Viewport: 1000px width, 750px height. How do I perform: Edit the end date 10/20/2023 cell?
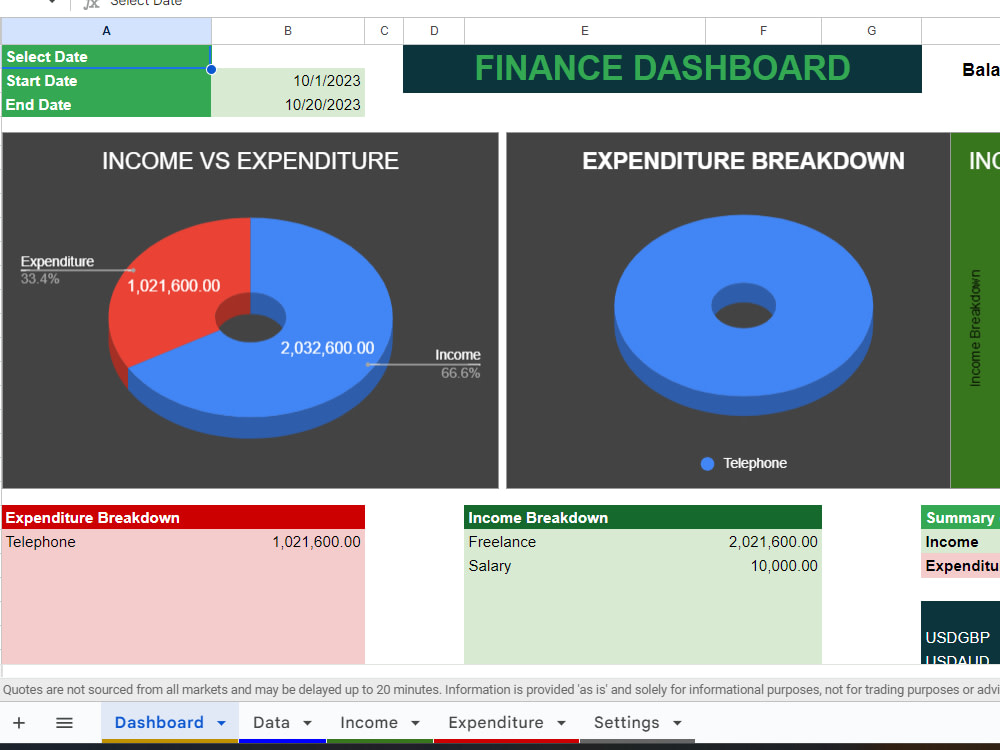click(288, 105)
